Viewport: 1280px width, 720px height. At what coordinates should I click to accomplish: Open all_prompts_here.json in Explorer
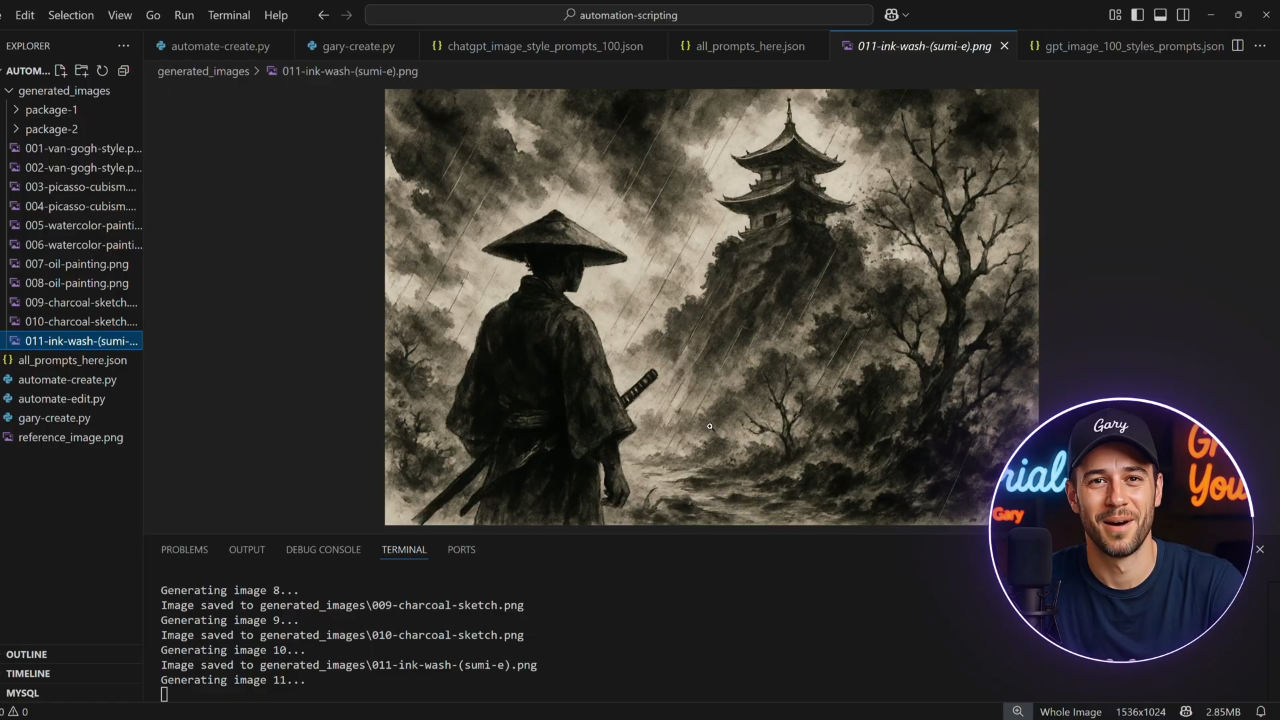pos(72,360)
